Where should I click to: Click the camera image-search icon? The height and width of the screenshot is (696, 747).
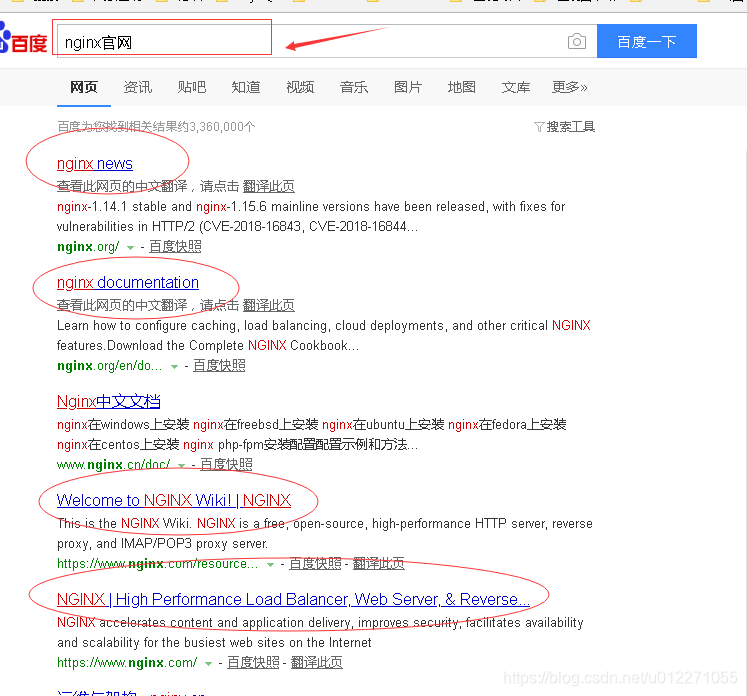[576, 41]
